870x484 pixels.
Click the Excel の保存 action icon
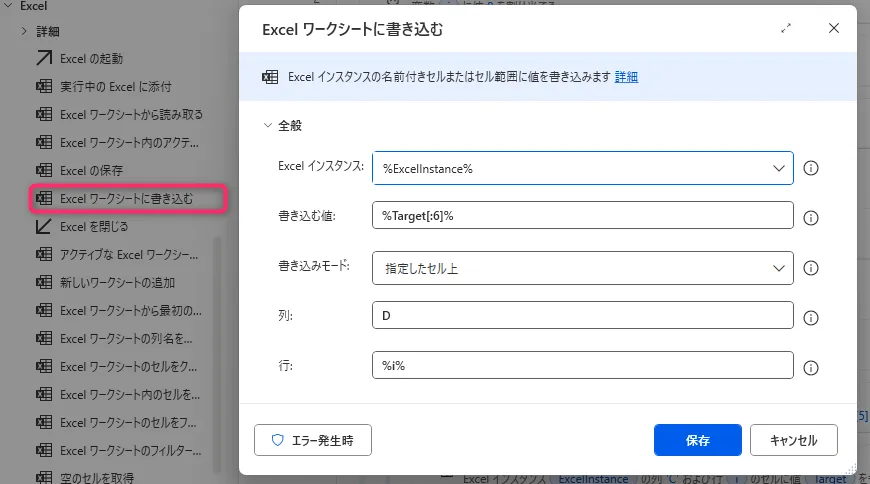click(44, 171)
